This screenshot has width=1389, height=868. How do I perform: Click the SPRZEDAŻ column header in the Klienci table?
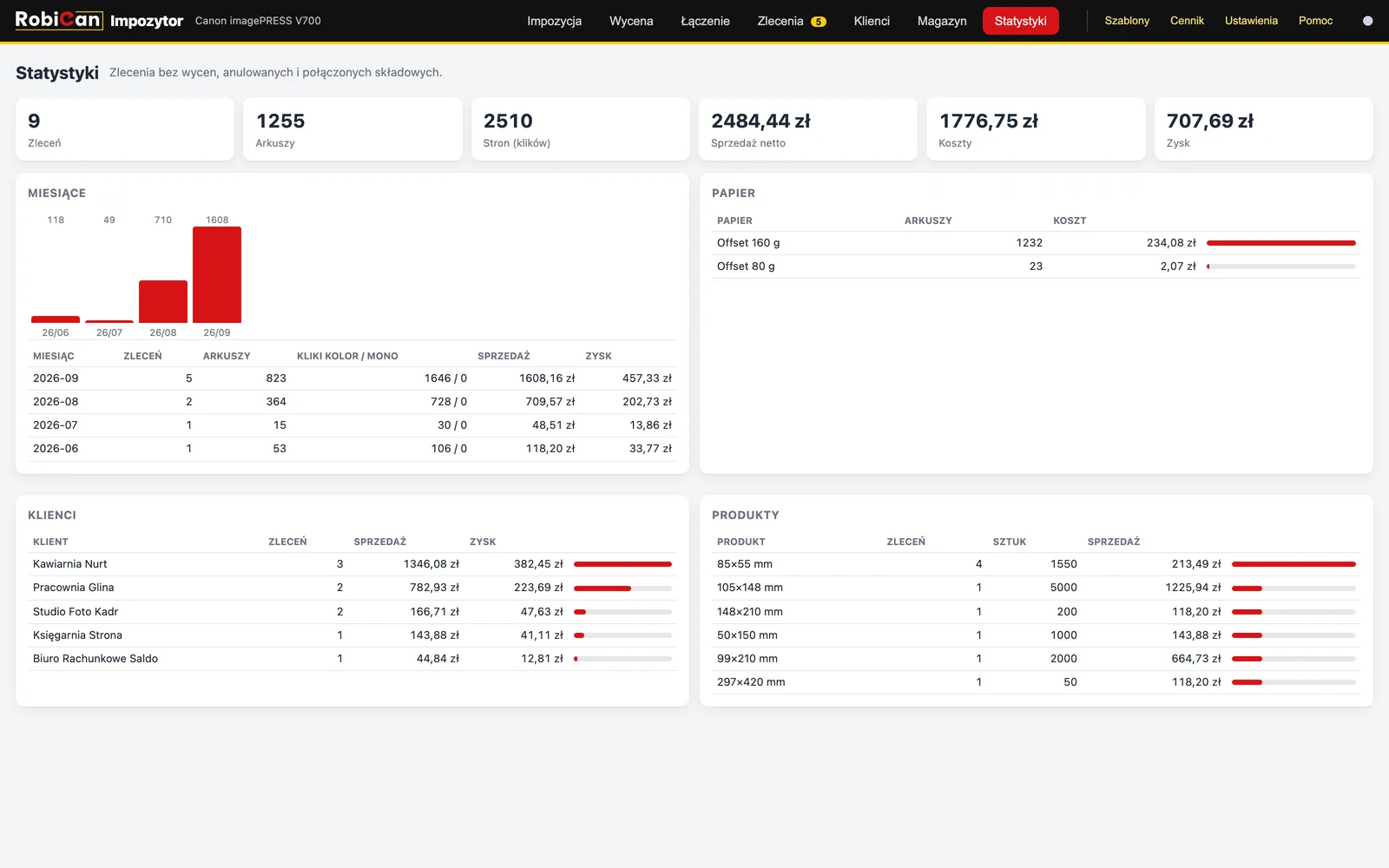pyautogui.click(x=380, y=542)
